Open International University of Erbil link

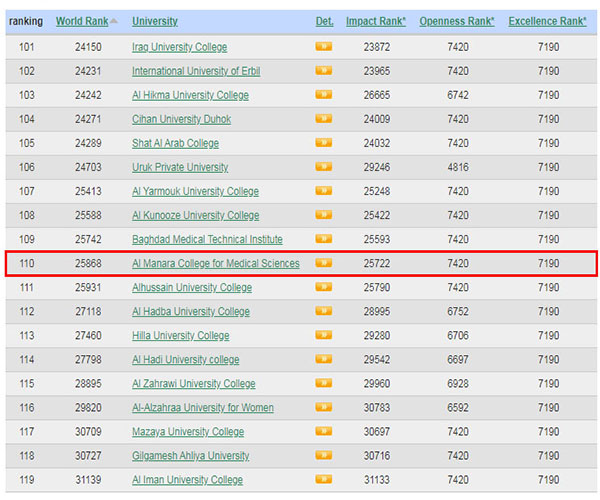click(x=196, y=72)
